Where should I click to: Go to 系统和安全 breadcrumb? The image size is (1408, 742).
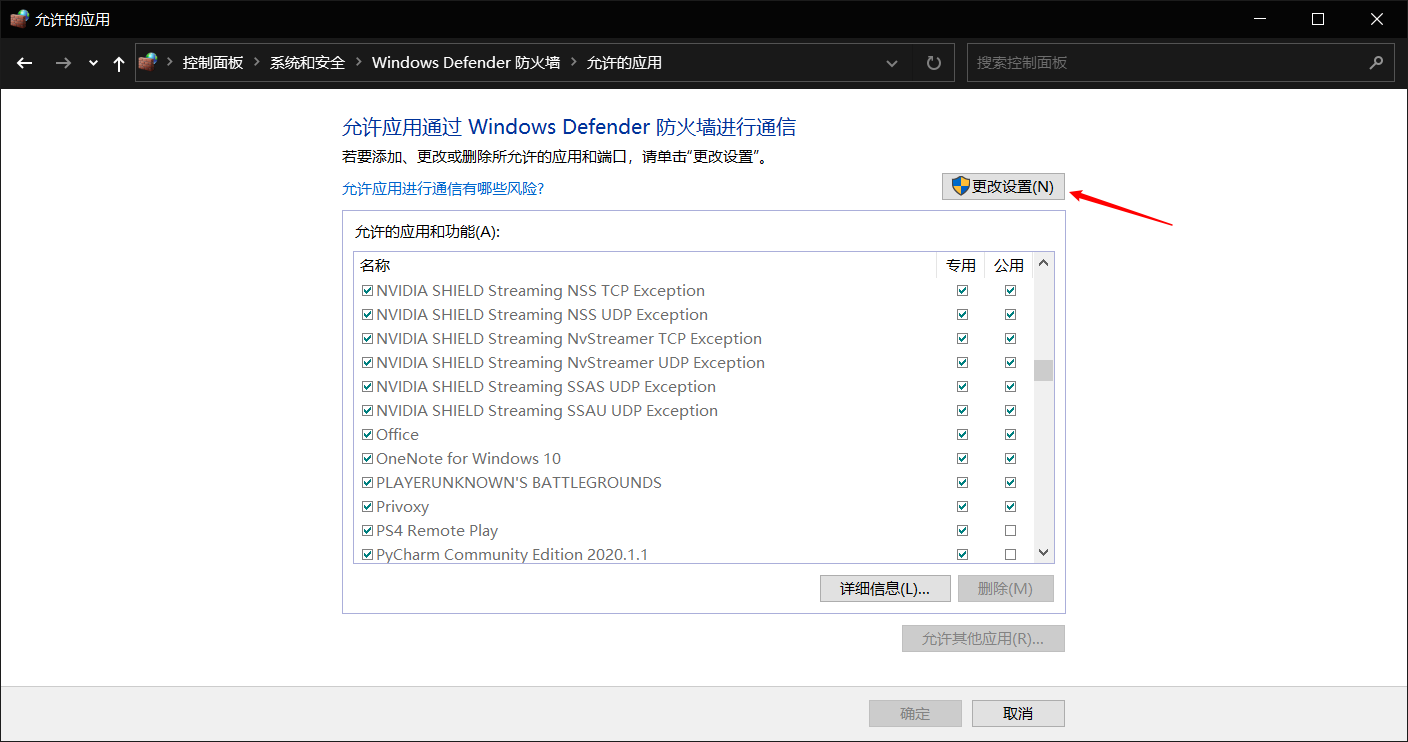(x=307, y=63)
